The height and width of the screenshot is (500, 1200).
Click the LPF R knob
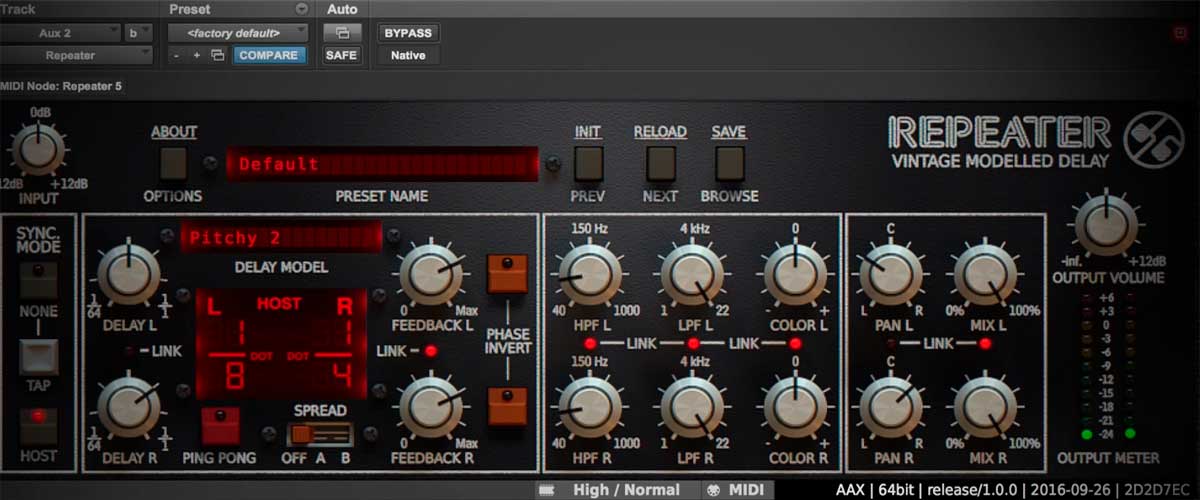click(691, 408)
